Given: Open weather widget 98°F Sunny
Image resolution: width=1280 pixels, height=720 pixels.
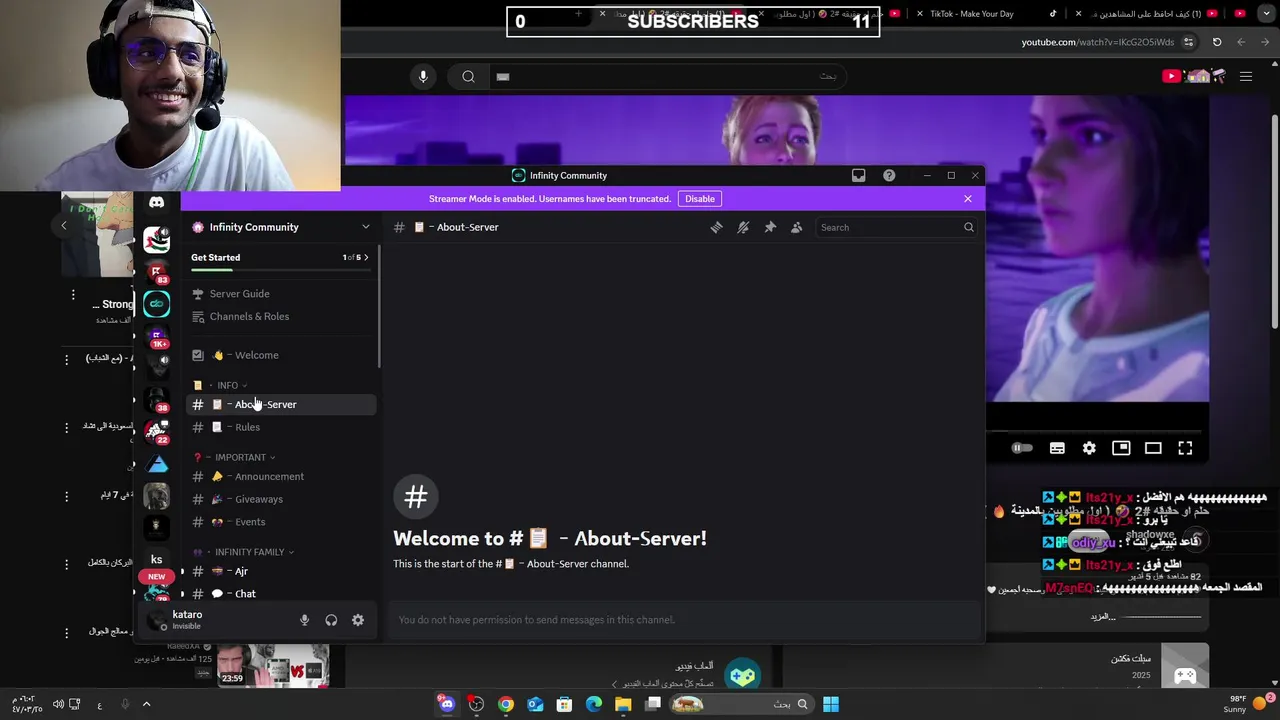Looking at the screenshot, I should pyautogui.click(x=1247, y=704).
